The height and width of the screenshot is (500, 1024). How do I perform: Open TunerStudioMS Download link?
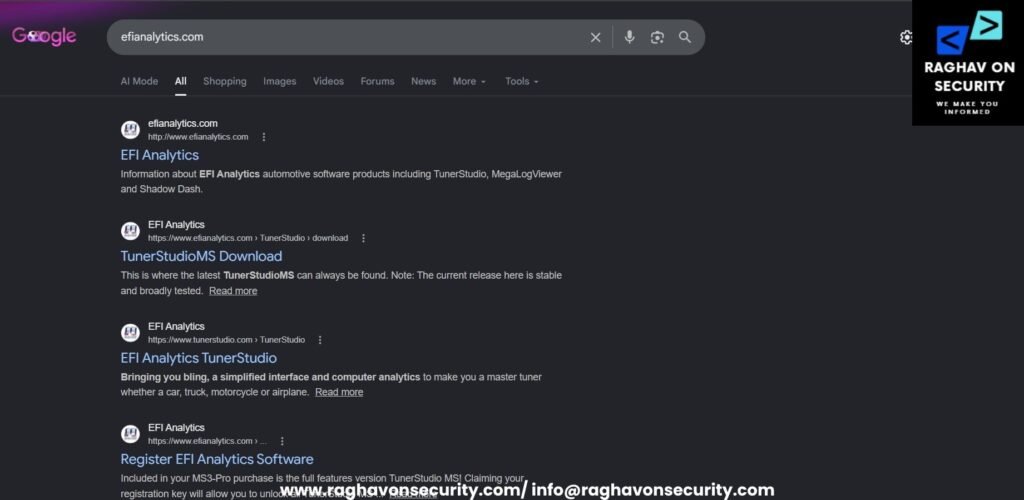(201, 257)
